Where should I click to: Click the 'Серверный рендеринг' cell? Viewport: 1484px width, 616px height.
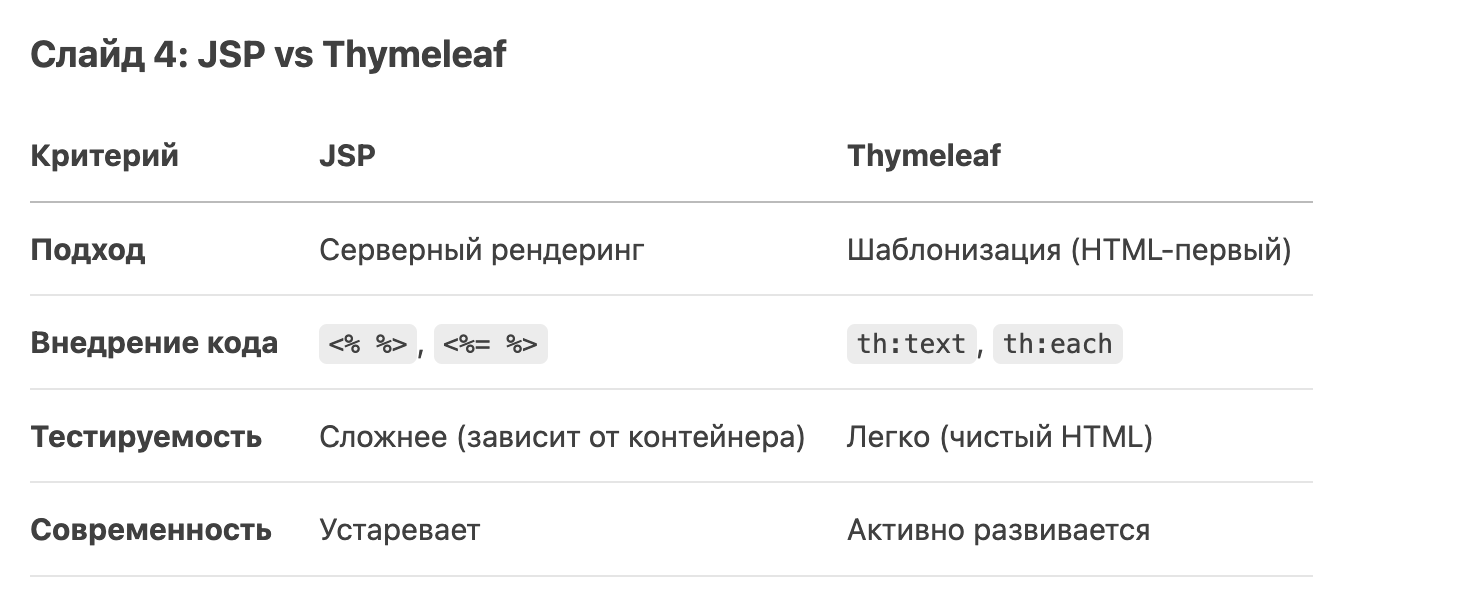(482, 250)
